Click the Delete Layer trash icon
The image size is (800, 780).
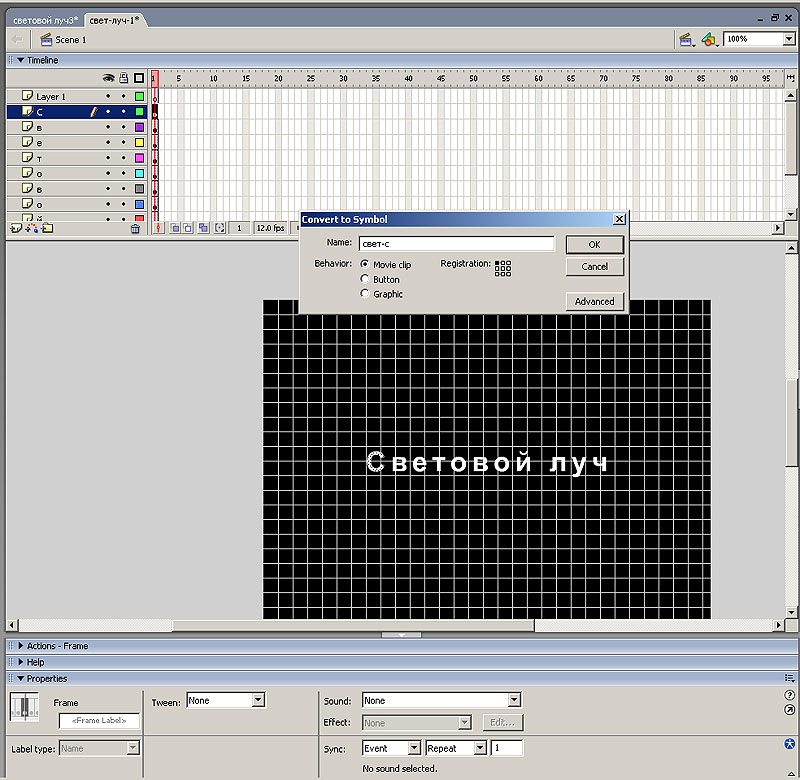136,228
